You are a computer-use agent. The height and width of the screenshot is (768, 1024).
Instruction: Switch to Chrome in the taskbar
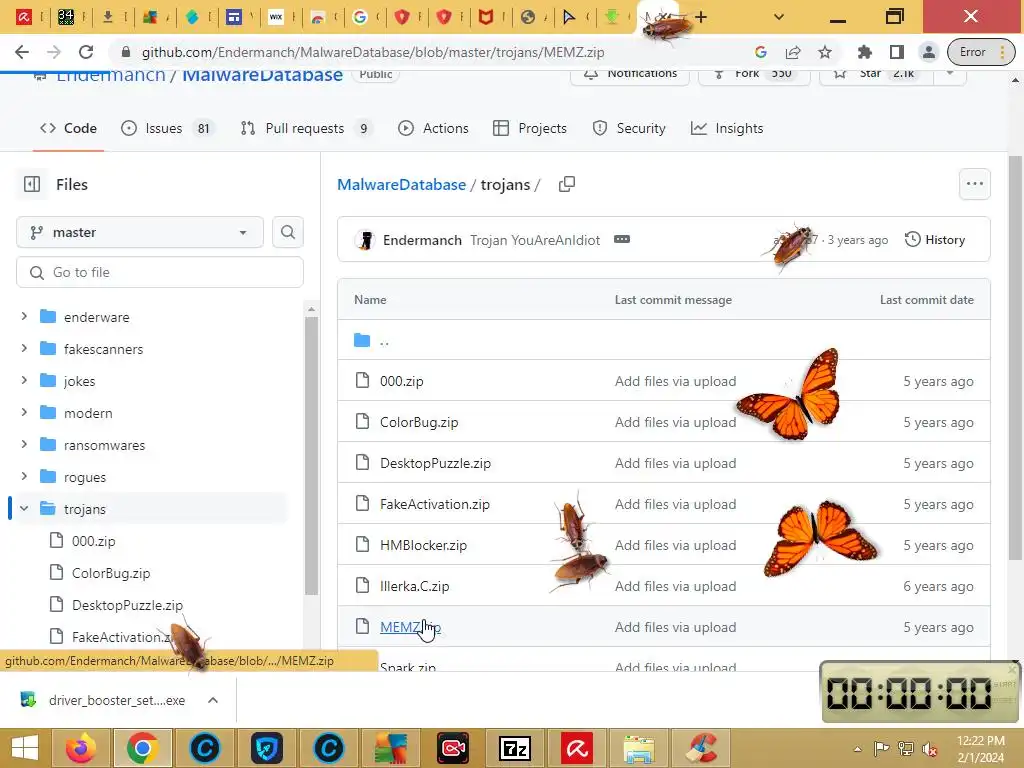142,748
